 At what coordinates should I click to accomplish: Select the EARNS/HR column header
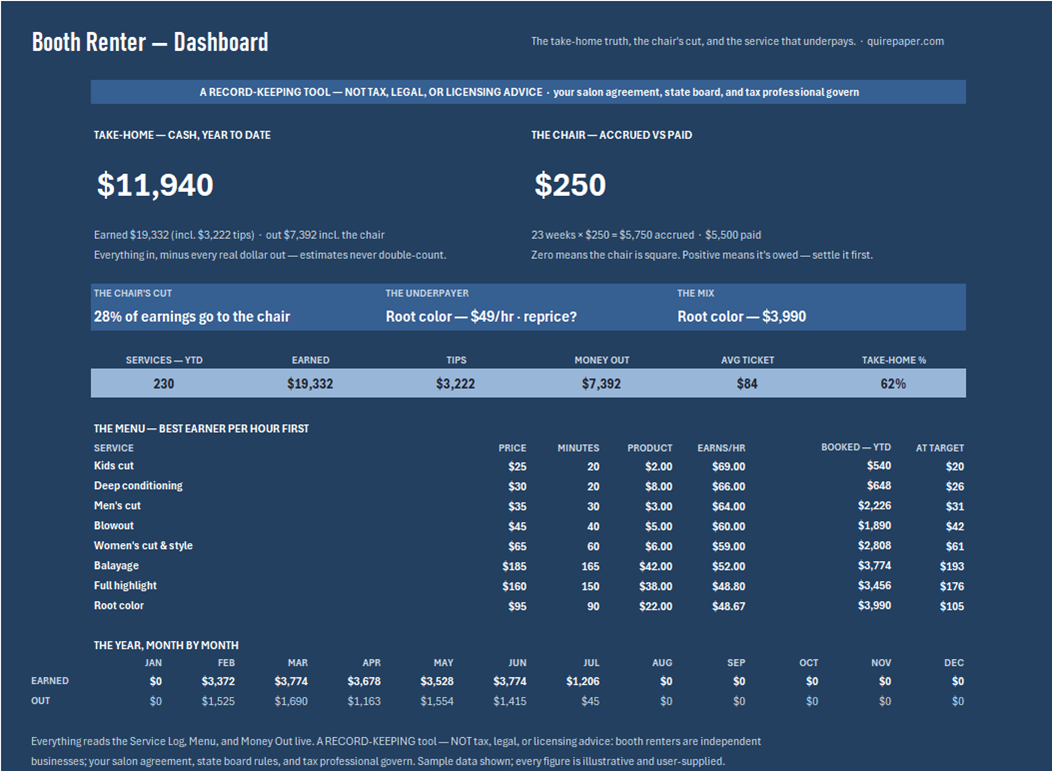(x=721, y=448)
